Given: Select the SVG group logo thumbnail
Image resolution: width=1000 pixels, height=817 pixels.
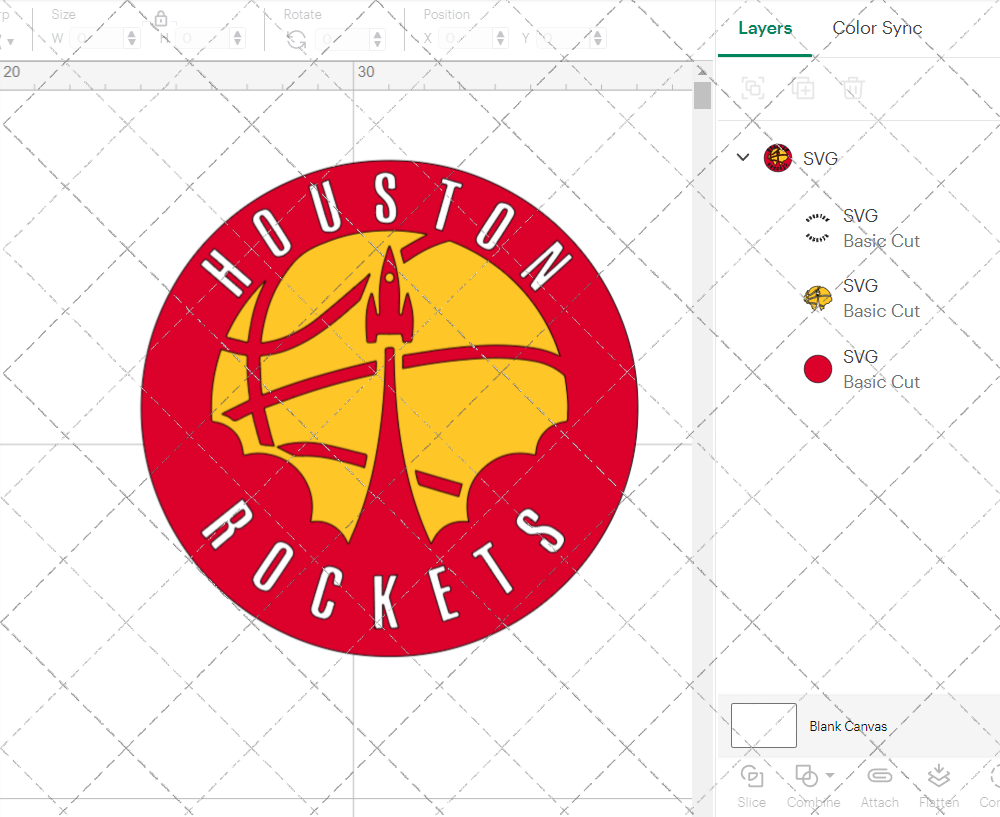Looking at the screenshot, I should click(x=777, y=158).
